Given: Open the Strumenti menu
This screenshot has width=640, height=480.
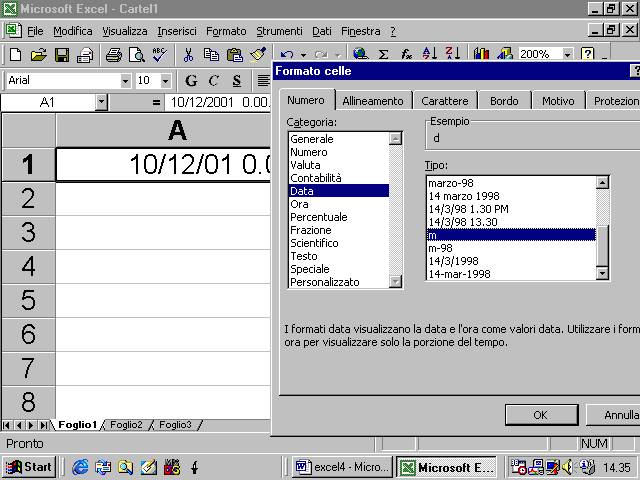Looking at the screenshot, I should pos(279,31).
